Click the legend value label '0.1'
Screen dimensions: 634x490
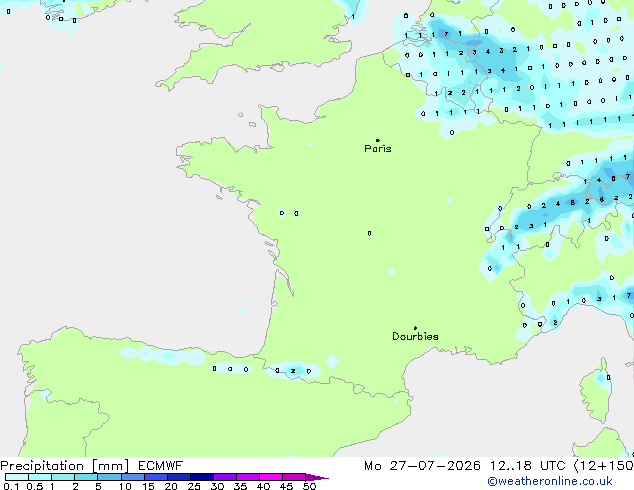[x=11, y=486]
